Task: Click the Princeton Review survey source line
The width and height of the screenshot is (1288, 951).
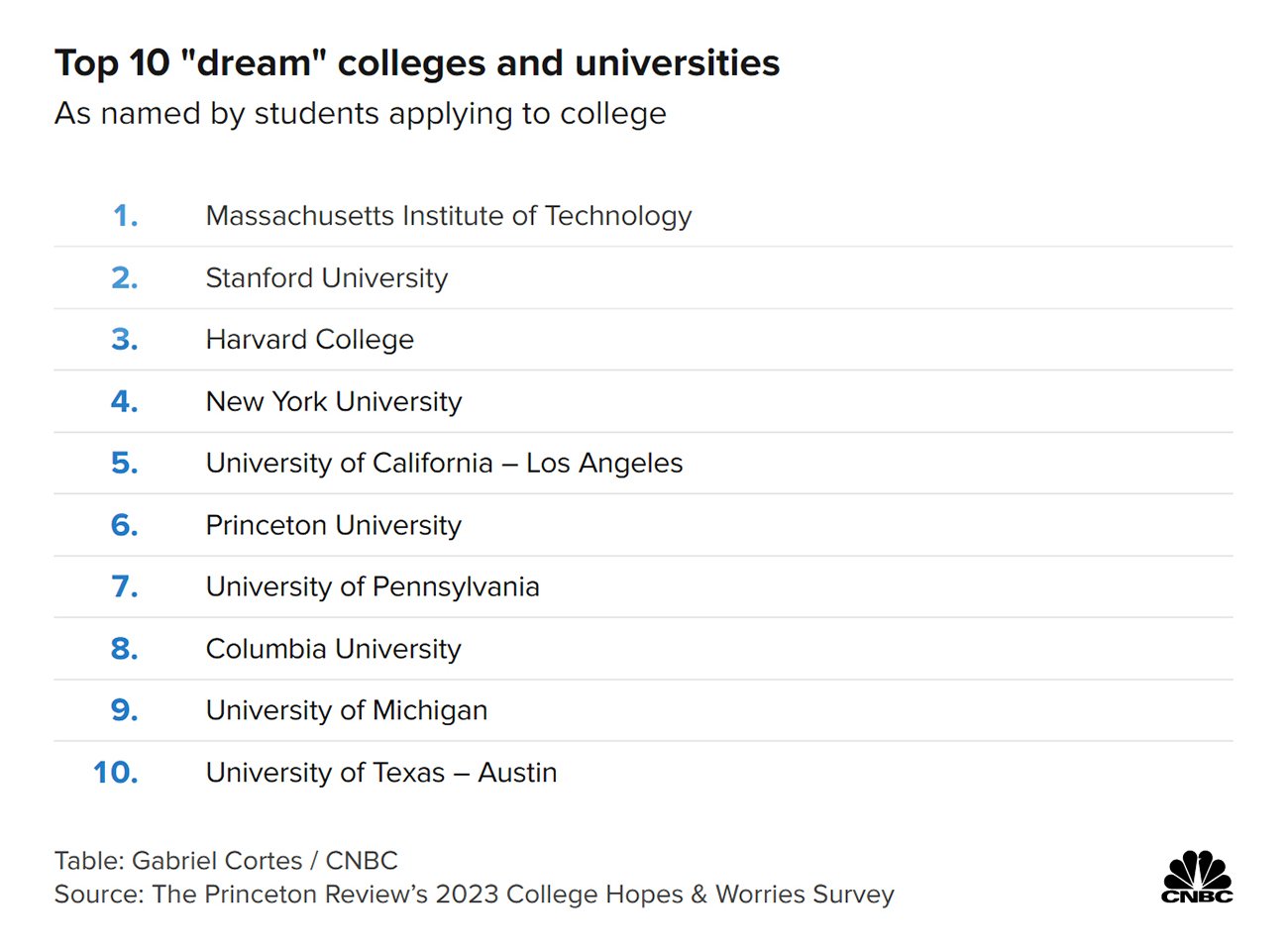Action: tap(474, 895)
